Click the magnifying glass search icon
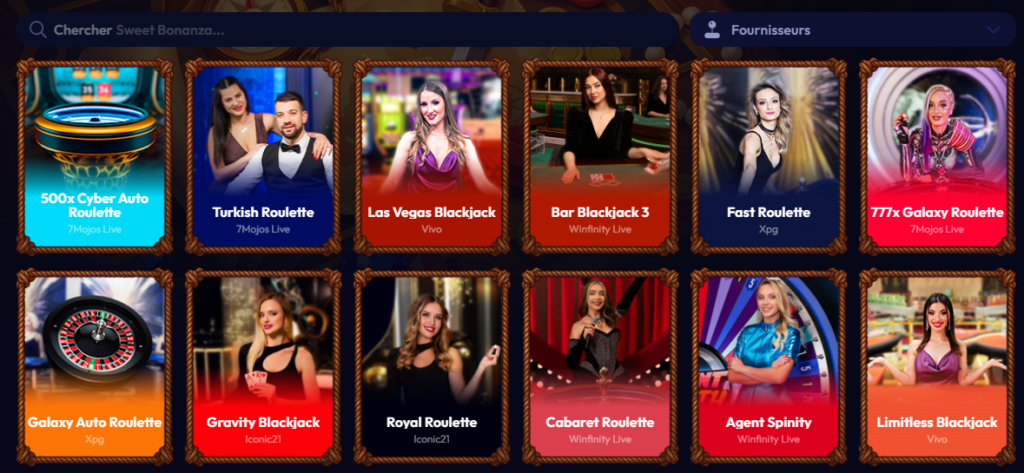This screenshot has height=473, width=1024. 38,30
